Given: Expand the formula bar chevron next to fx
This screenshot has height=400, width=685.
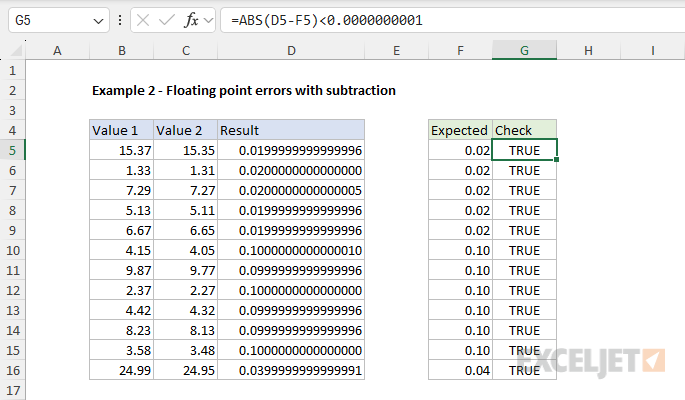Looking at the screenshot, I should click(x=209, y=20).
